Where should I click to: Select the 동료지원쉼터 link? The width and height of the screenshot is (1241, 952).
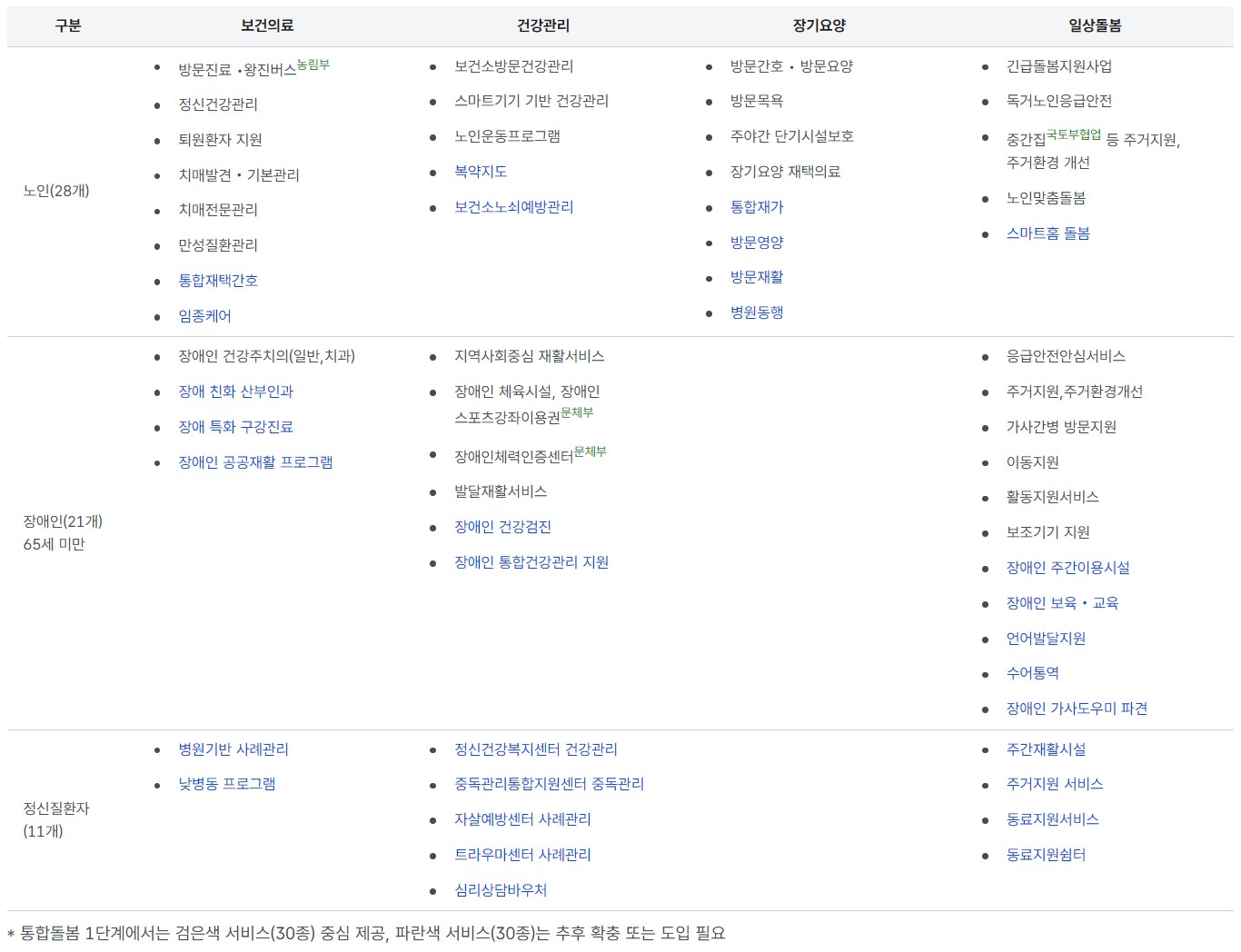tap(1046, 855)
